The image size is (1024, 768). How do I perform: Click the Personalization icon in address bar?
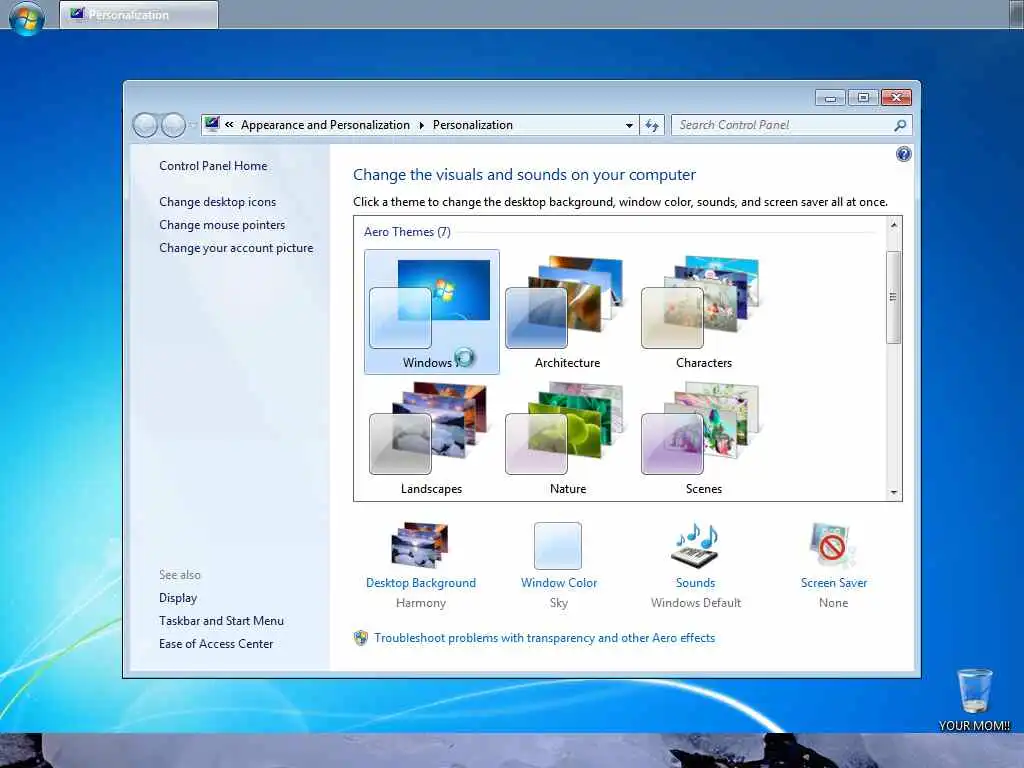pyautogui.click(x=212, y=124)
